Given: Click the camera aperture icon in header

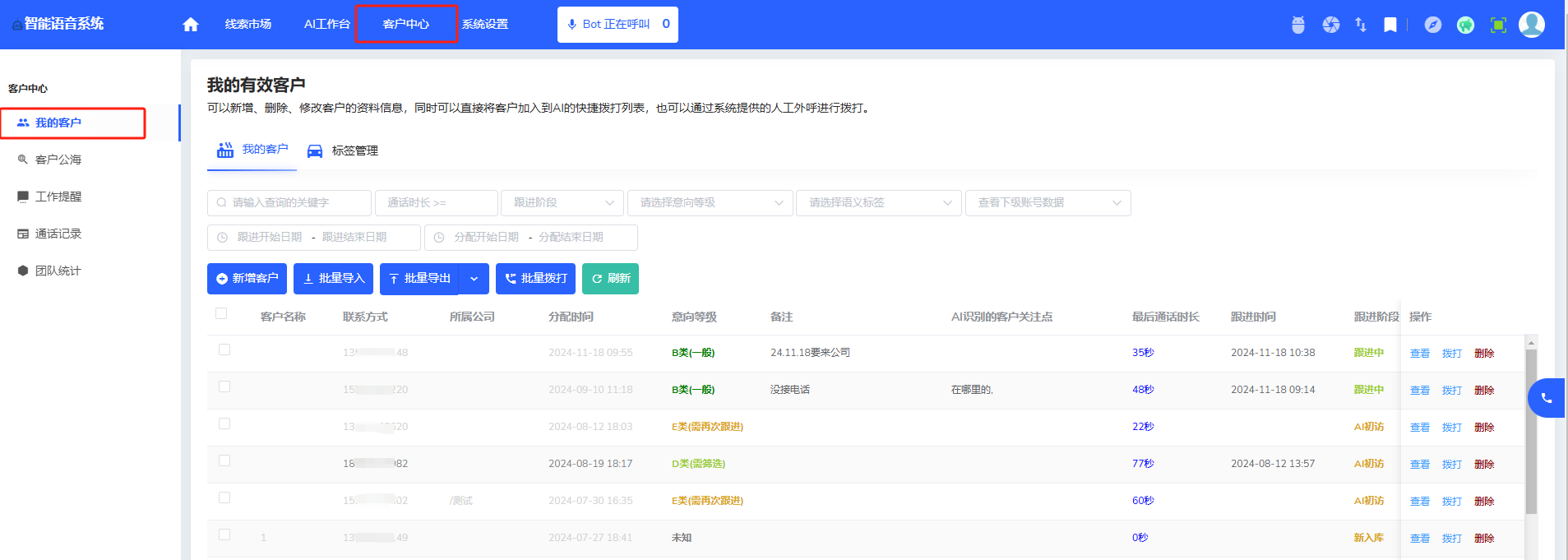Looking at the screenshot, I should tap(1331, 25).
